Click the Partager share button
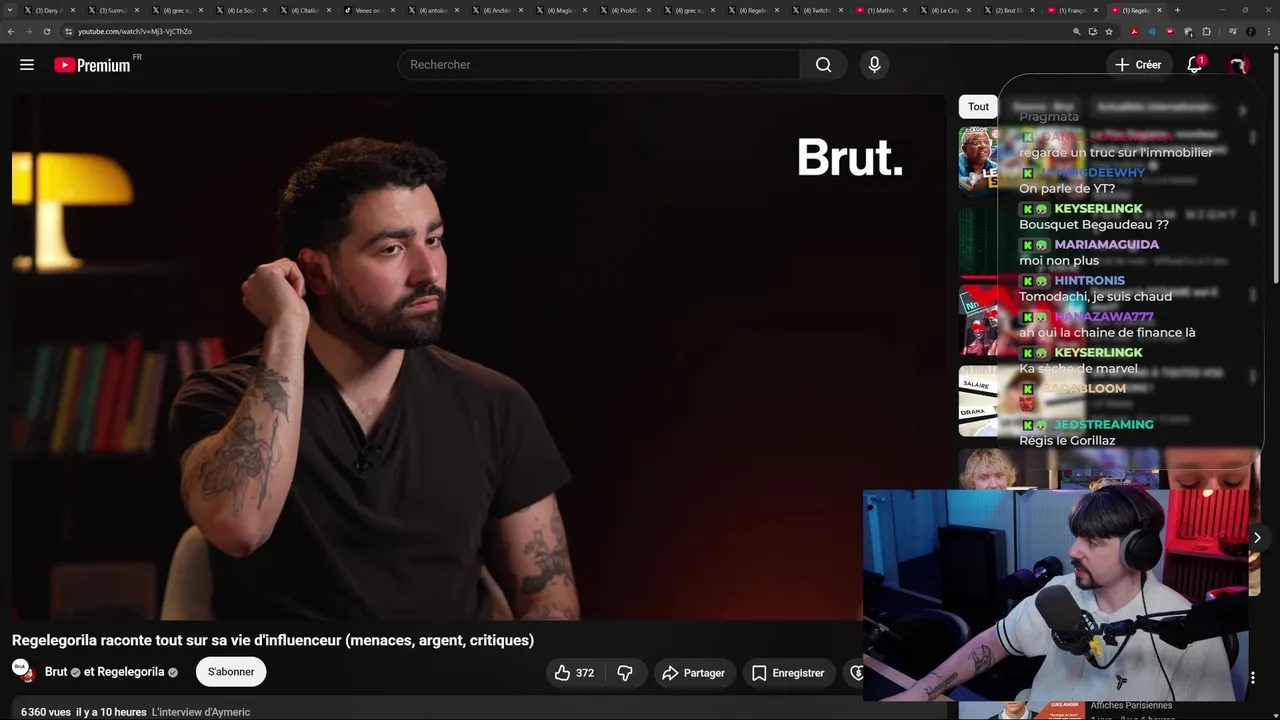This screenshot has width=1280, height=720. click(693, 673)
